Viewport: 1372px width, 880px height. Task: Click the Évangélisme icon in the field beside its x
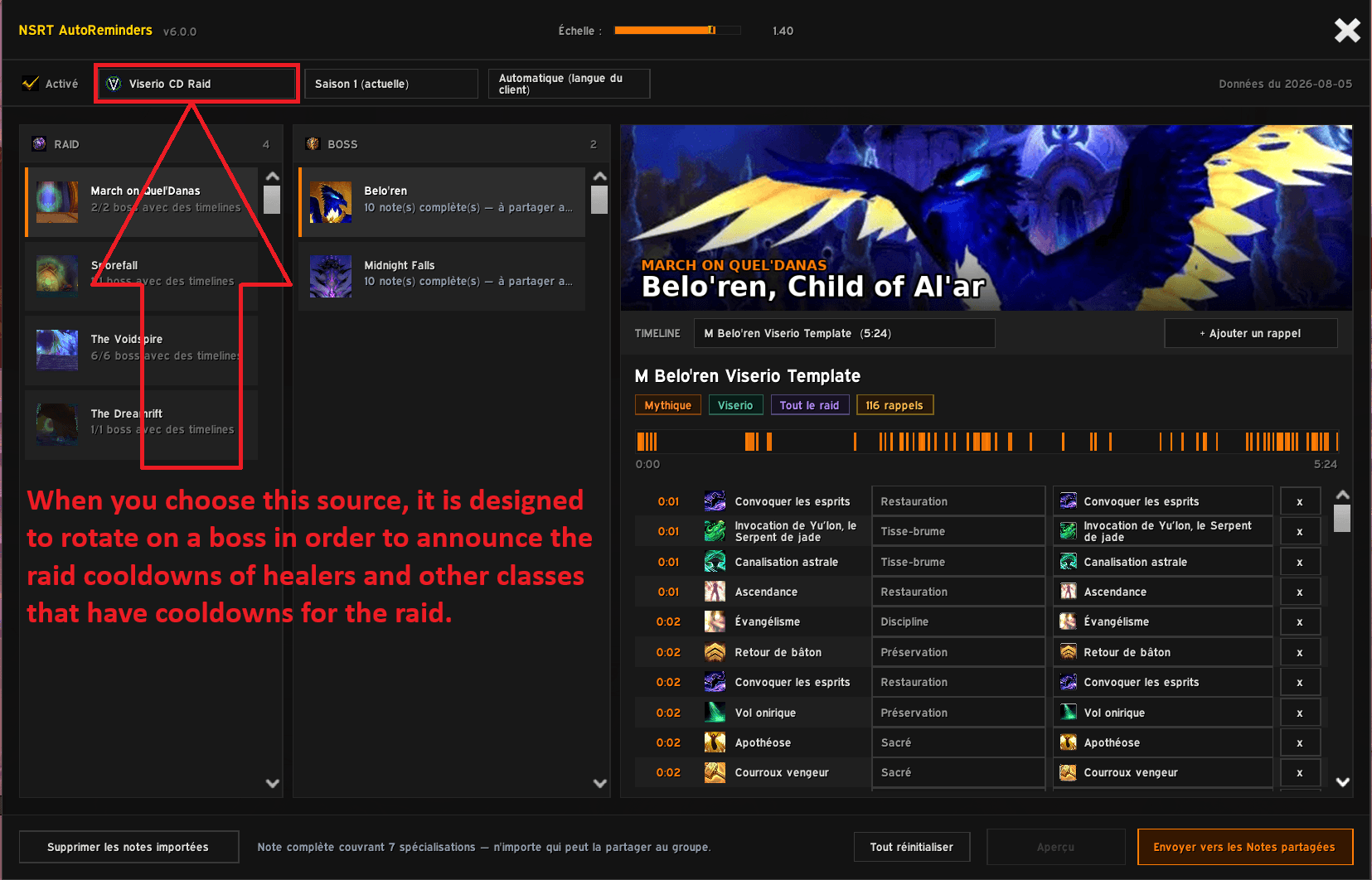click(1069, 621)
